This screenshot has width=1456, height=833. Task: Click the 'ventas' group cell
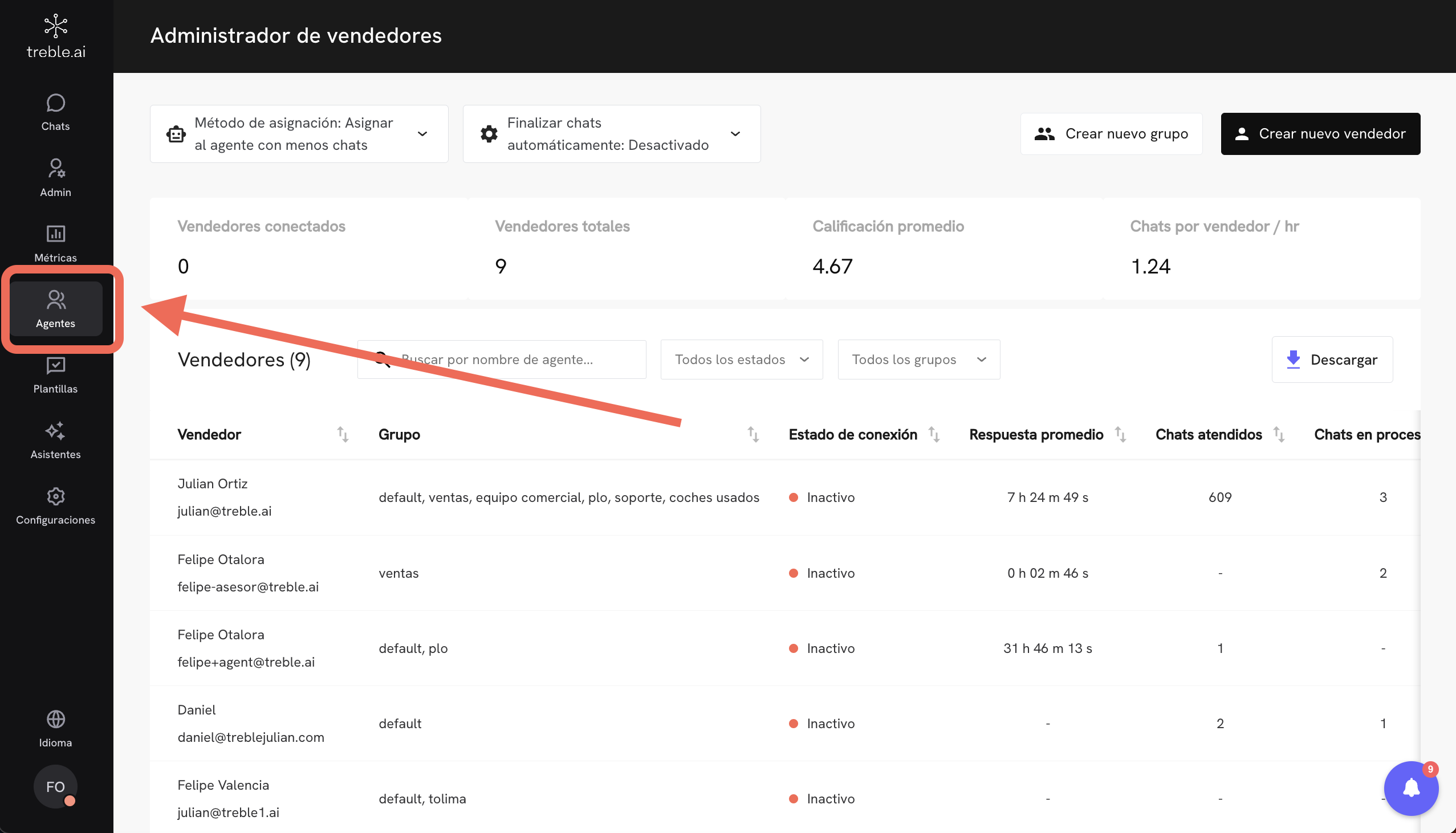(398, 573)
